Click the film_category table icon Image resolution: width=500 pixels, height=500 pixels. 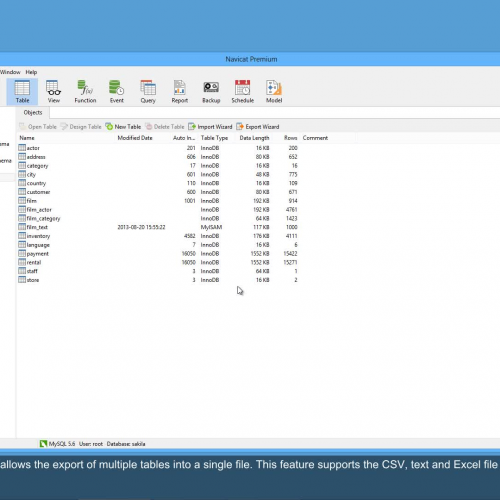[22, 218]
